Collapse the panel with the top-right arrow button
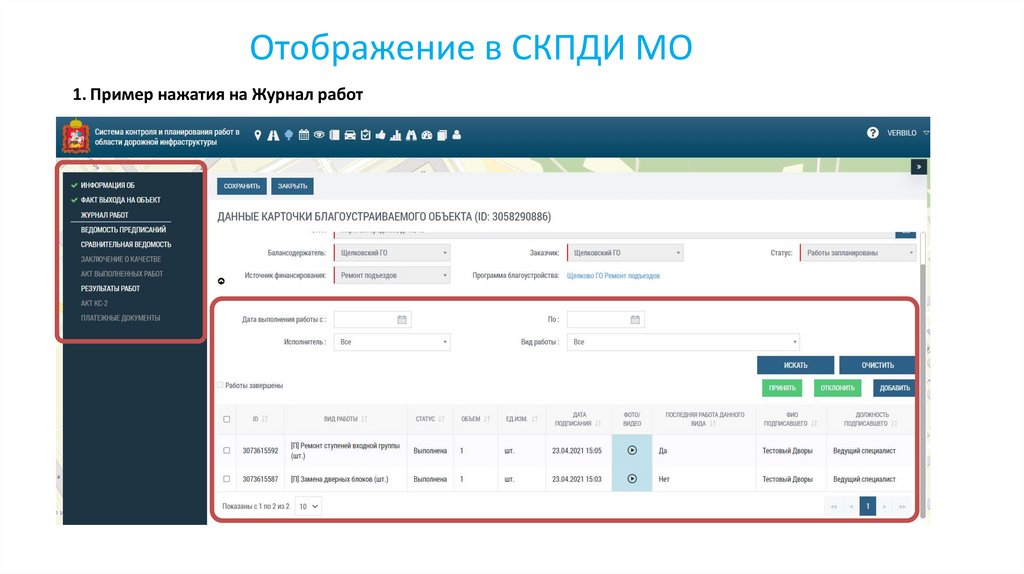This screenshot has height=574, width=1024. point(919,167)
